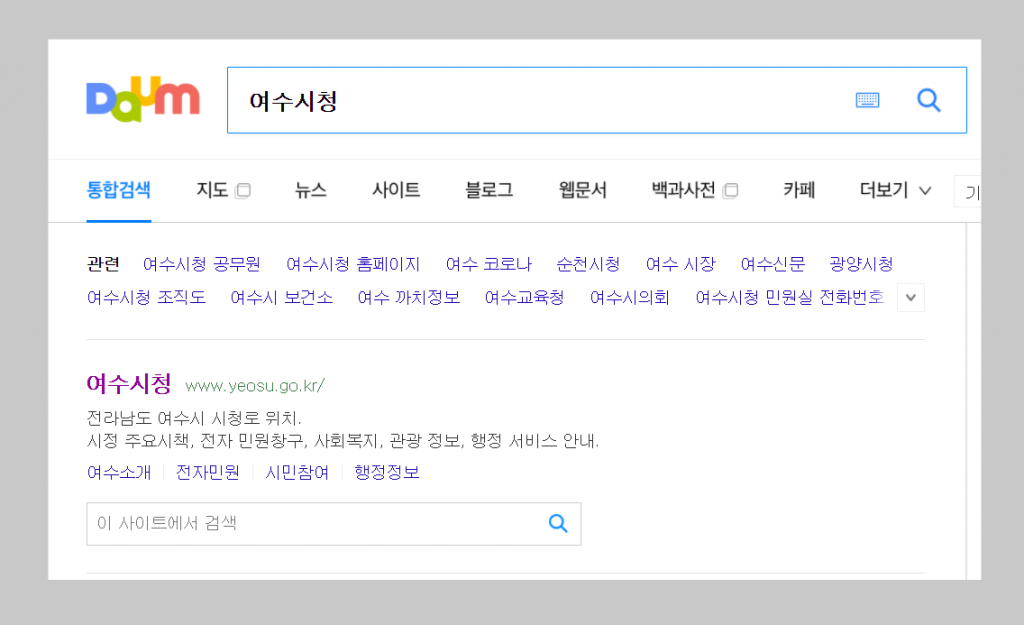Click the partially visible box right of 더보기
The image size is (1024, 625).
968,191
